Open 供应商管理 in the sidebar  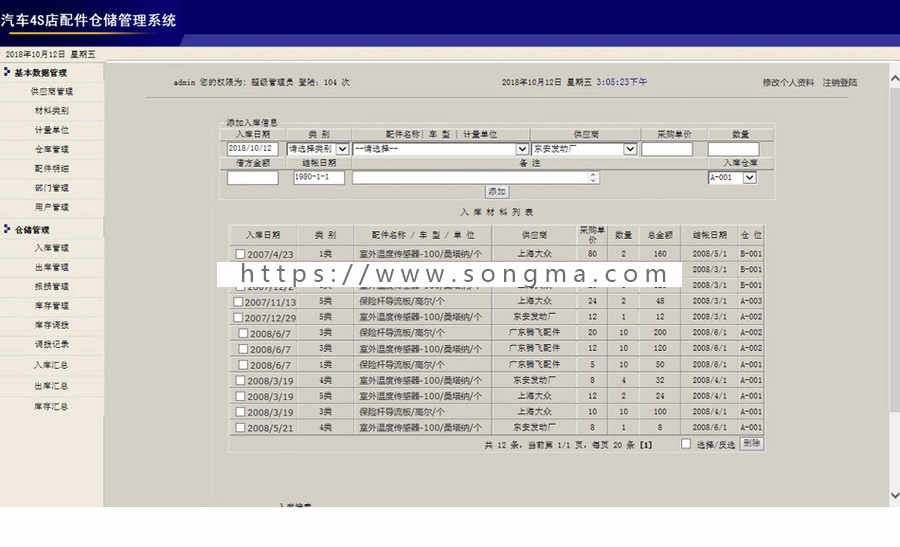click(52, 91)
